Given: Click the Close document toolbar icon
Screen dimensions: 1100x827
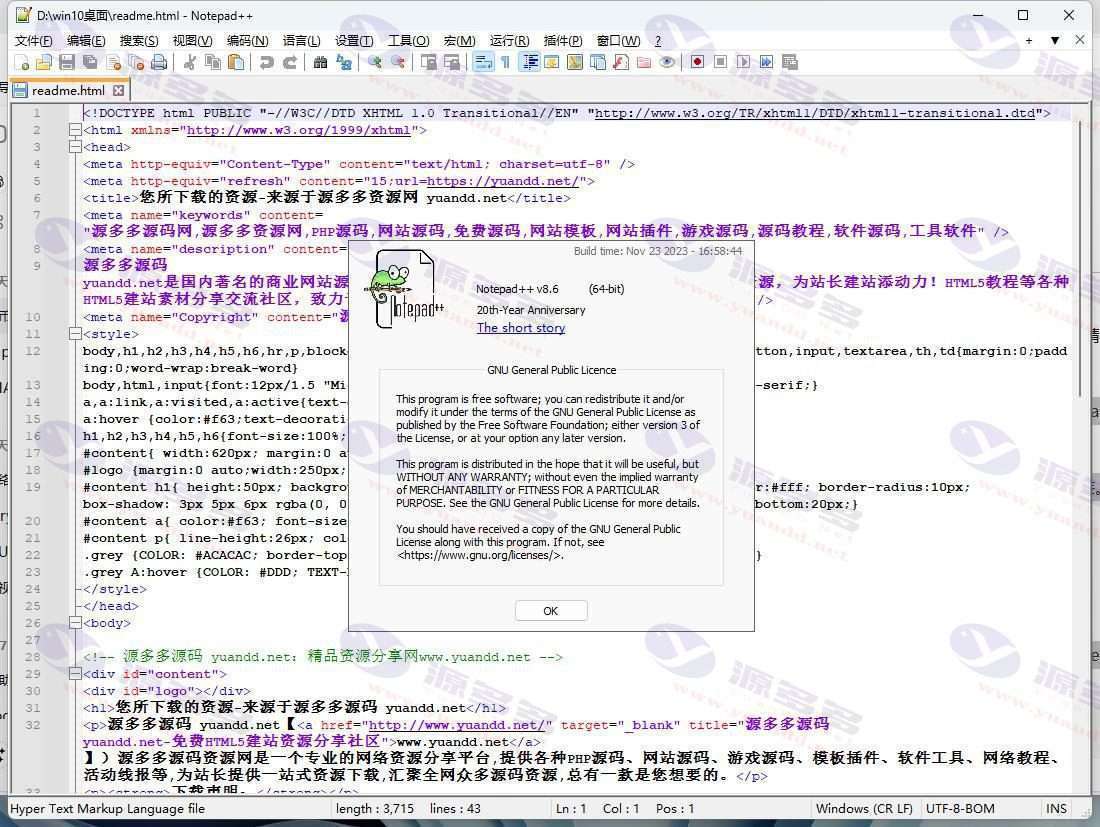Looking at the screenshot, I should (114, 62).
